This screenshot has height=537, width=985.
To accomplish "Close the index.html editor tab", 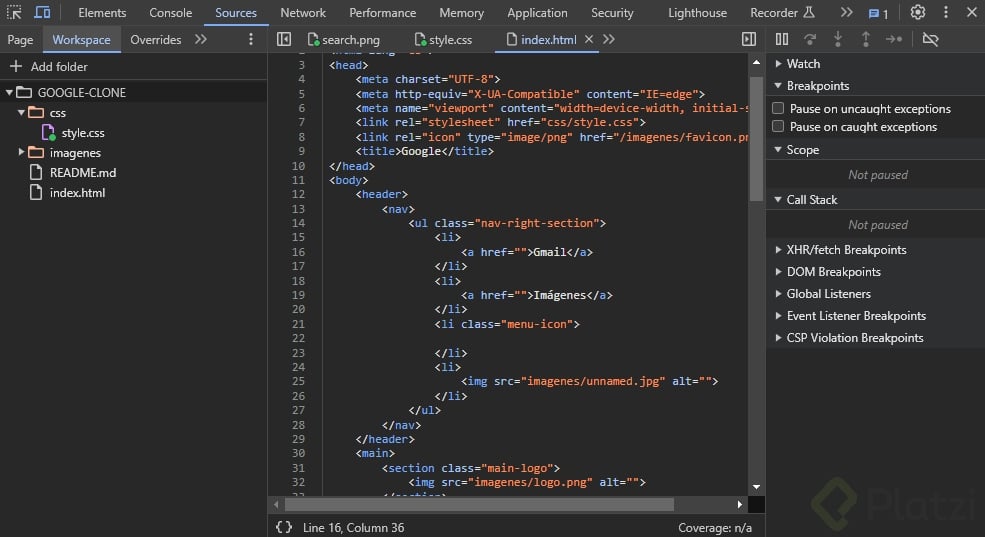I will (589, 40).
